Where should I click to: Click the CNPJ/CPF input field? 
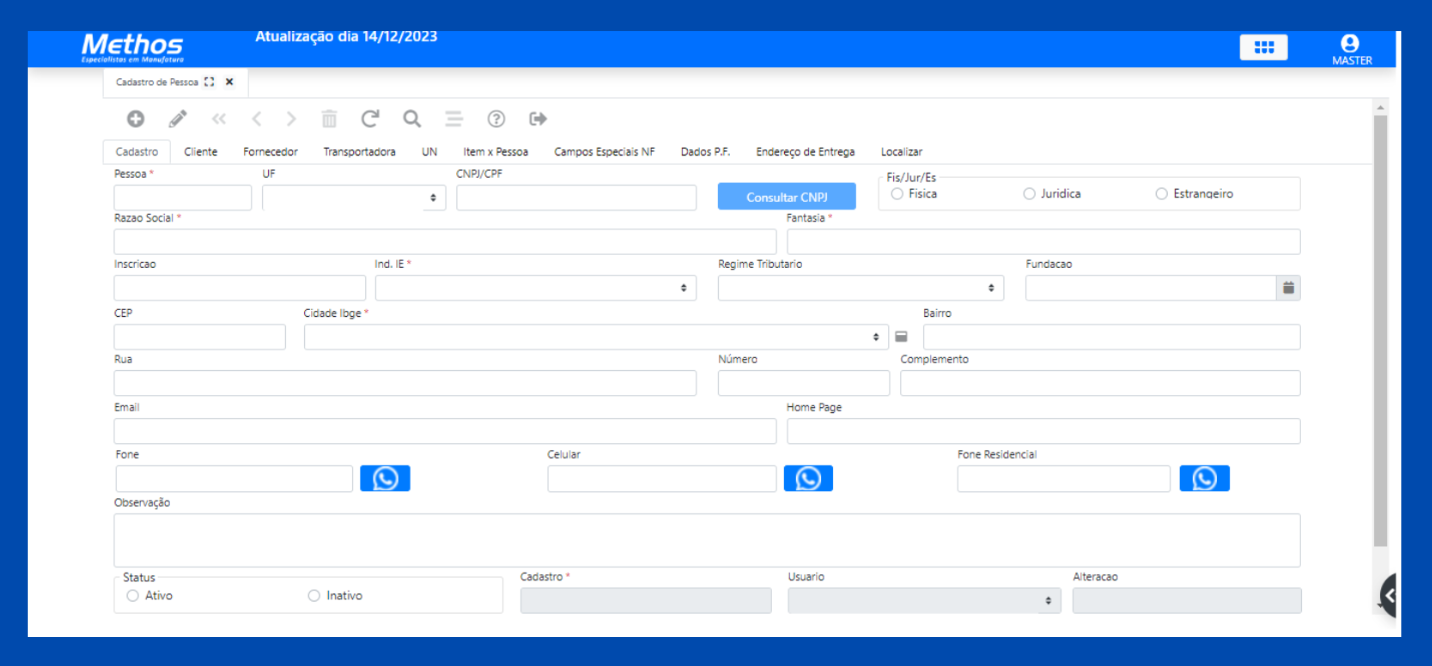tap(576, 198)
